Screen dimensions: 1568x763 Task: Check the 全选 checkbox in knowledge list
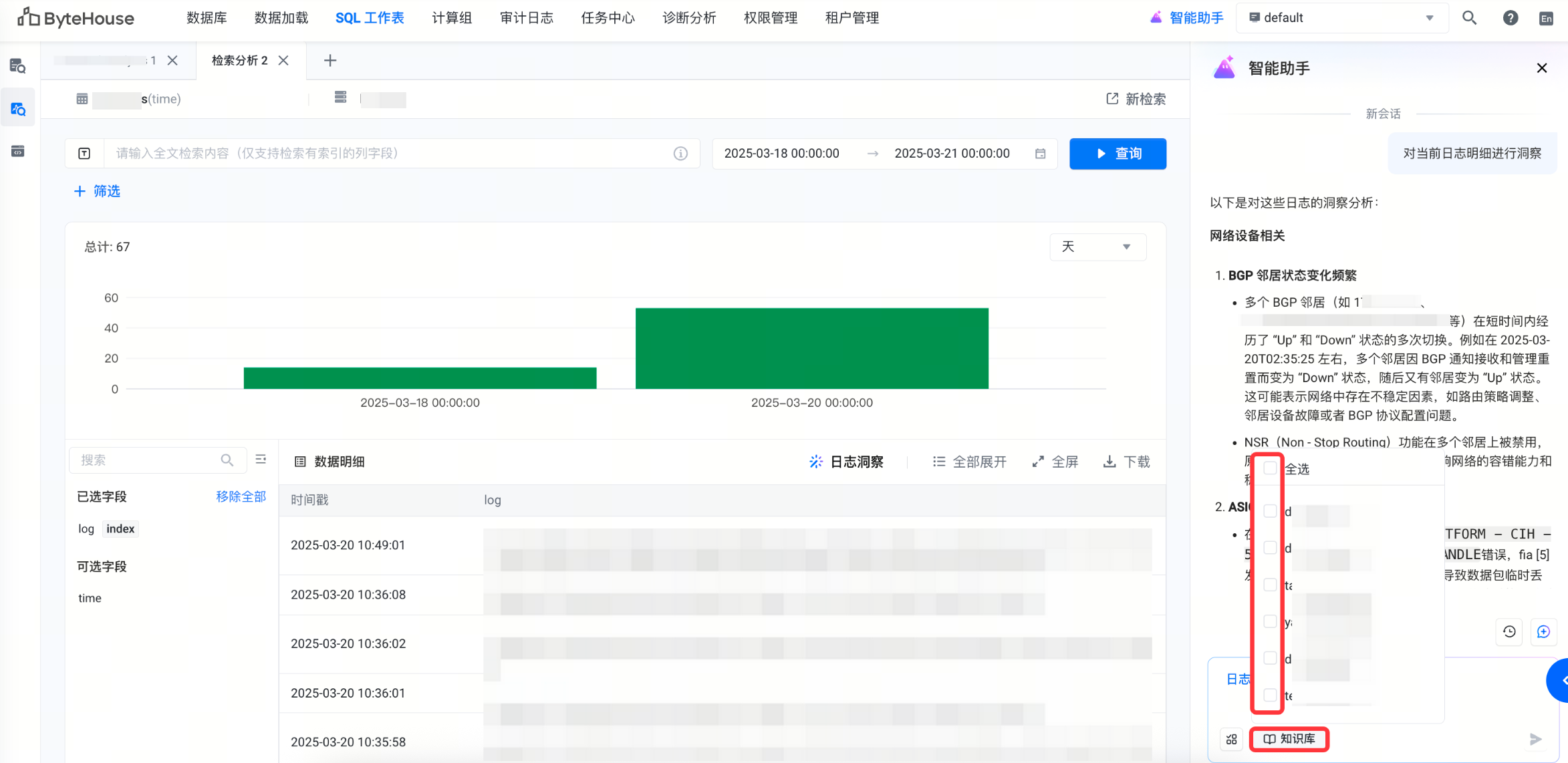[1270, 468]
